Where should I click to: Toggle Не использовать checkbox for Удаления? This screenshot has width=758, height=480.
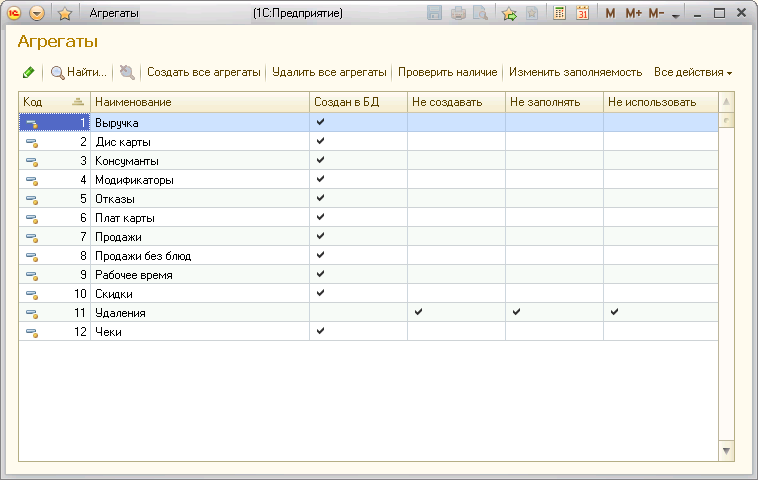[614, 312]
